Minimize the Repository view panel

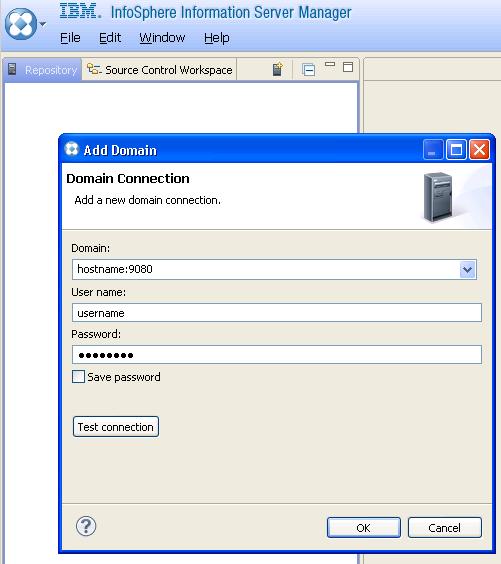tap(330, 64)
